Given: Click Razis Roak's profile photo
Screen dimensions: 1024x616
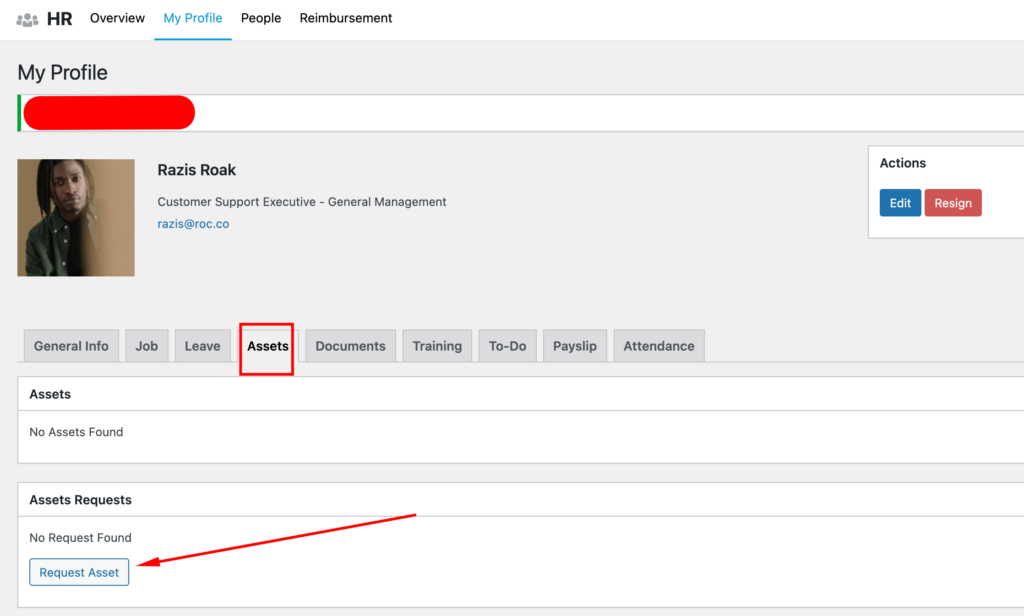Looking at the screenshot, I should (76, 218).
